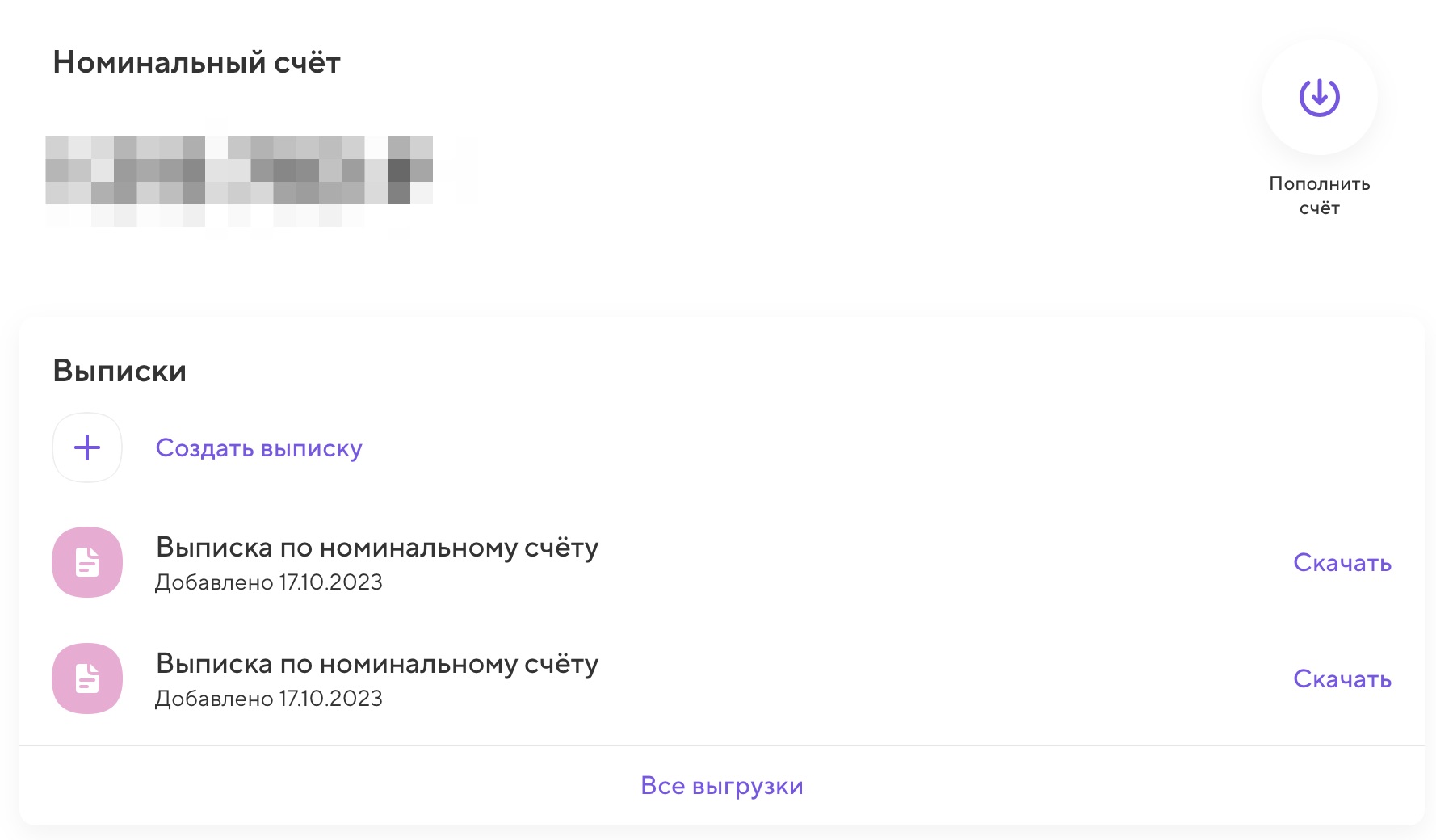Click the "Выписки" section heading
The image size is (1436, 840).
120,372
